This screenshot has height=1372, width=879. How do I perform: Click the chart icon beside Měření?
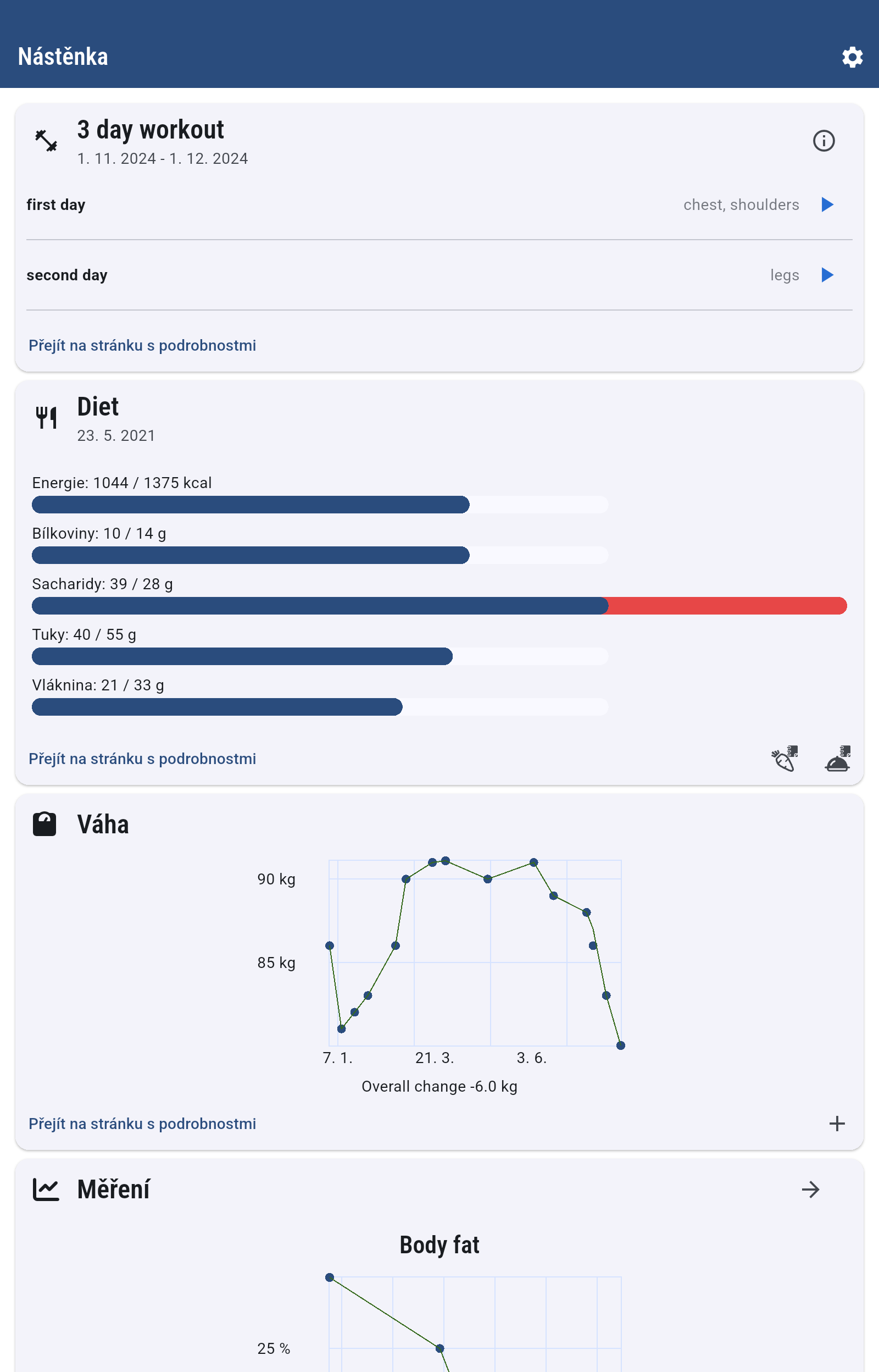tap(46, 1190)
